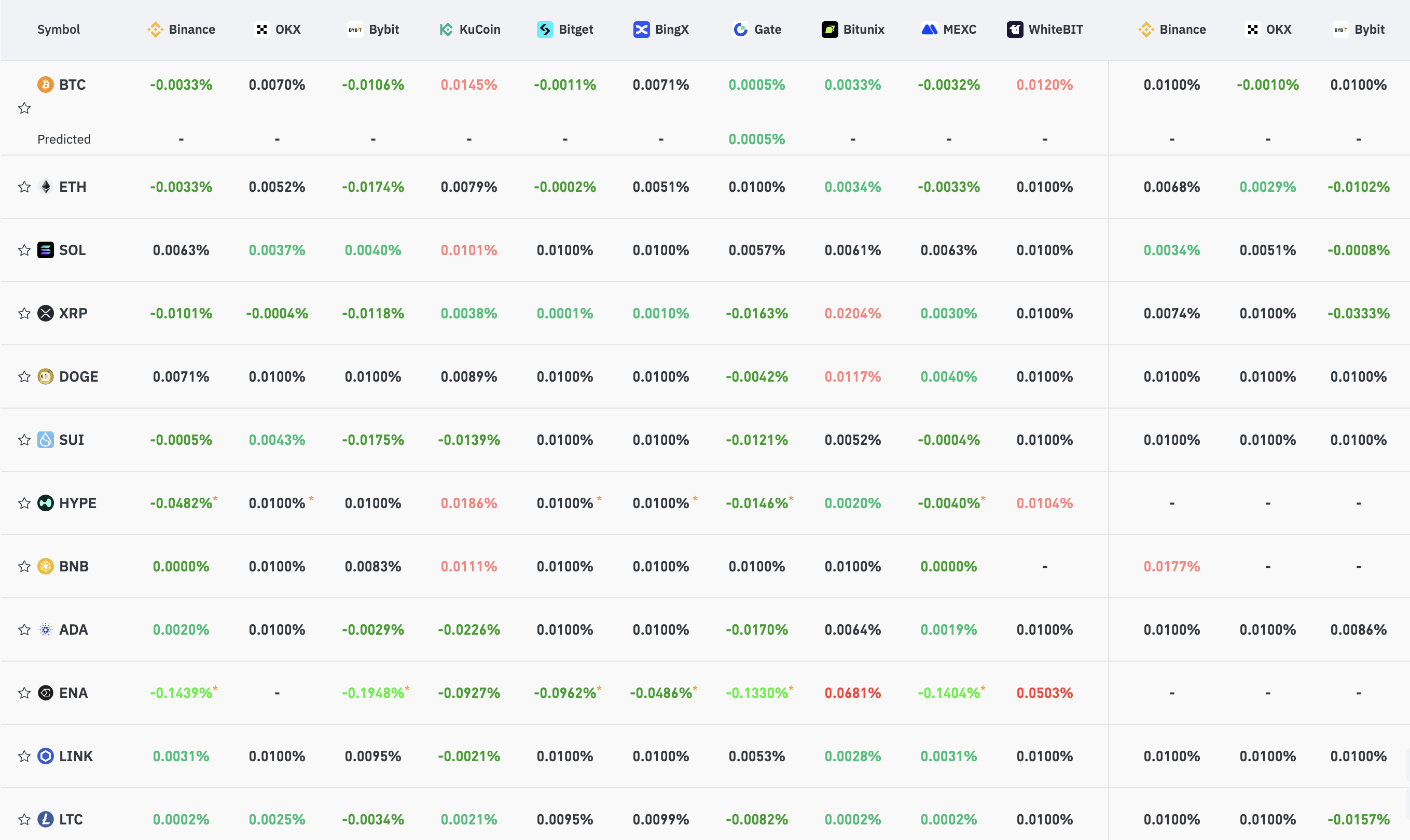This screenshot has height=840, width=1410.
Task: Click the SUI droplet icon
Action: (45, 440)
